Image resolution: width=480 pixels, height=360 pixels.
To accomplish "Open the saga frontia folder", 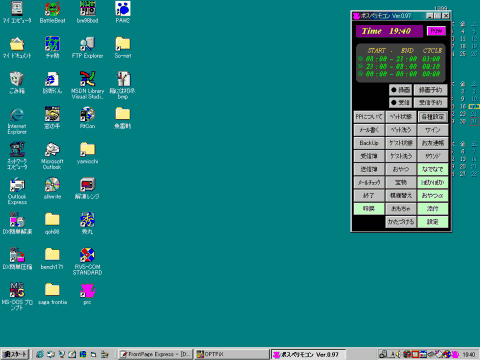I will point(52,294).
